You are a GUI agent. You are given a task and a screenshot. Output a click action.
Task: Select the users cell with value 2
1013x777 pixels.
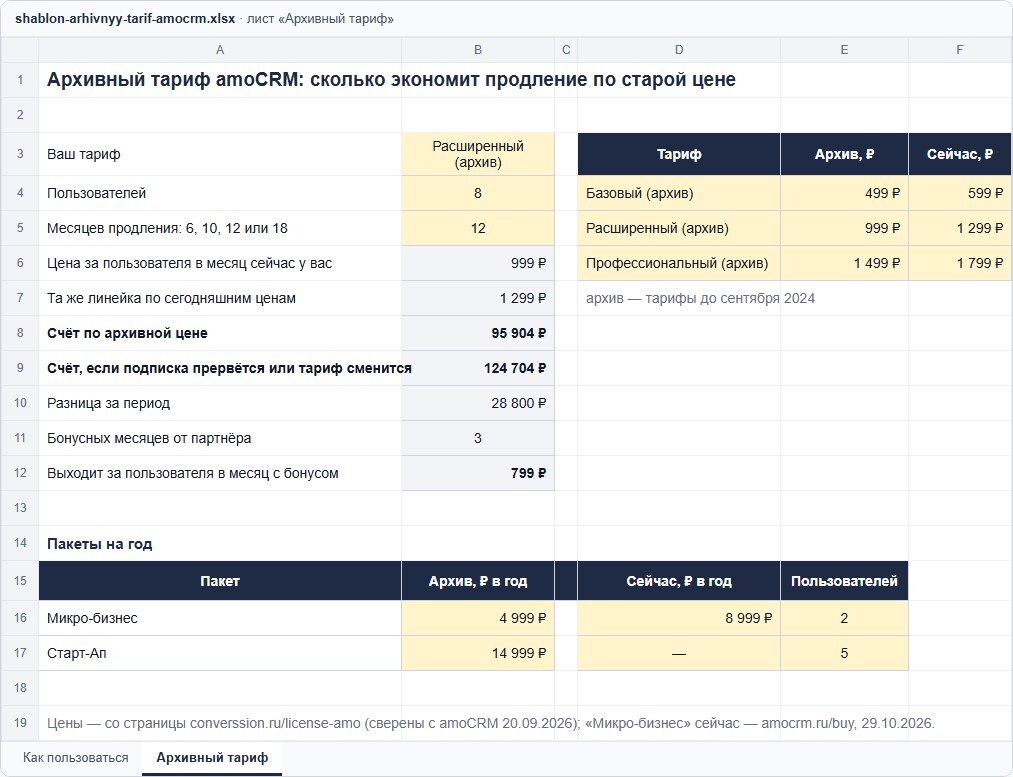(844, 618)
